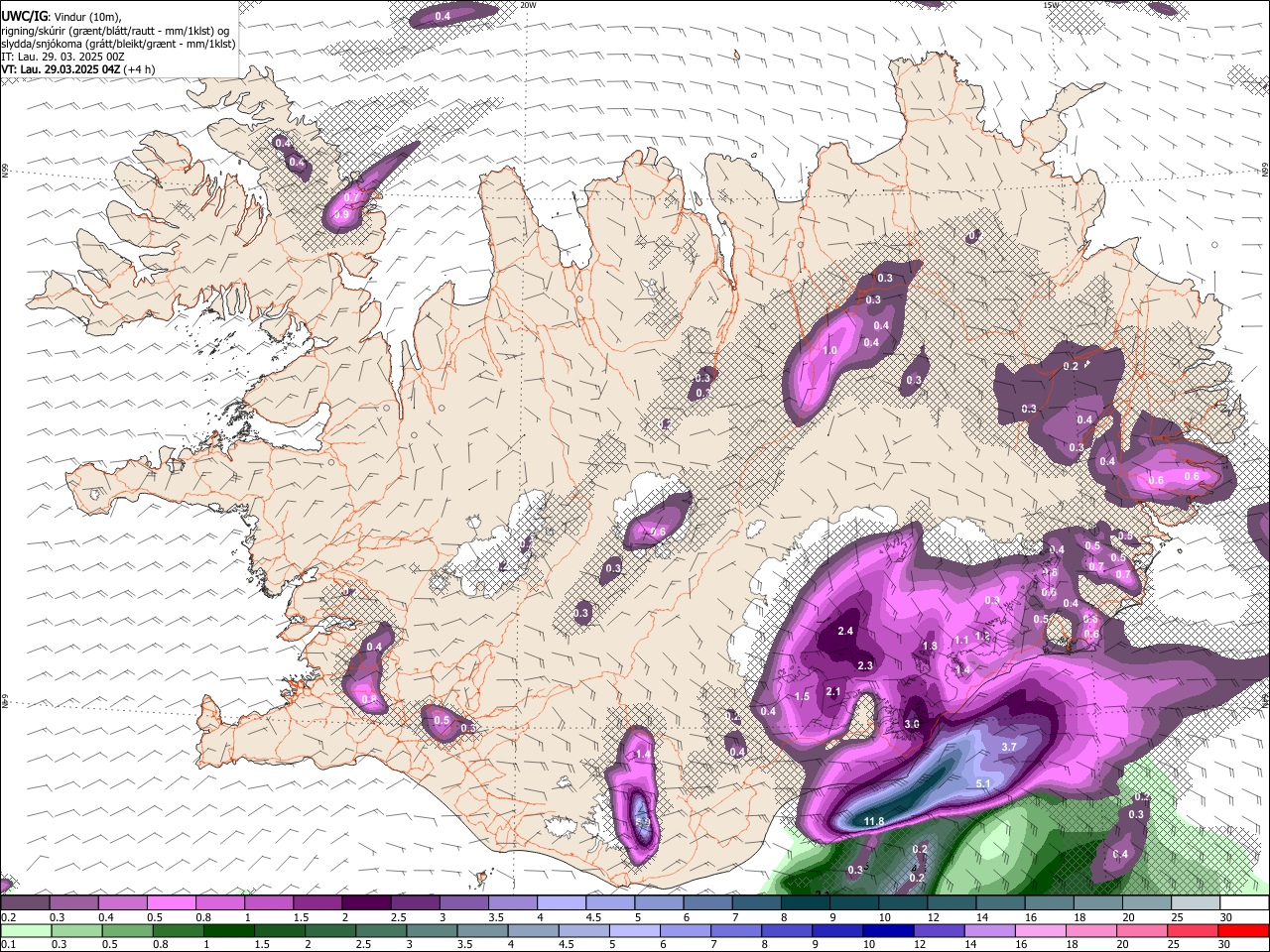This screenshot has height=952, width=1270.
Task: Select the 3.7 precipitation value label
Action: 1009,747
